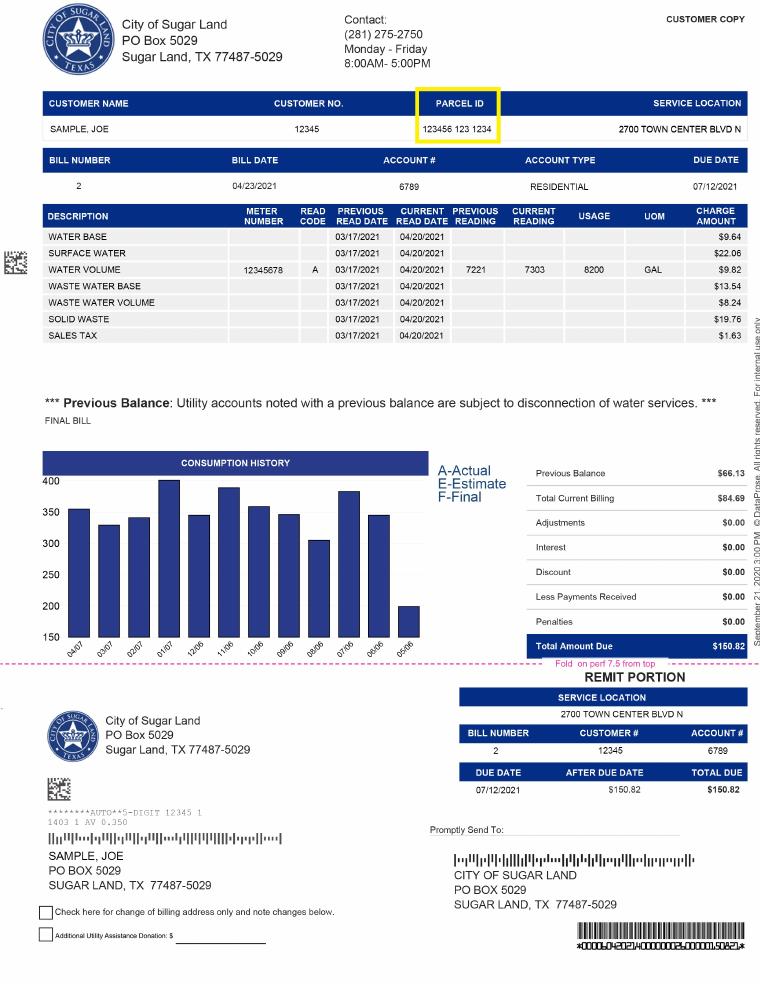Click current reading 7303

click(x=535, y=269)
